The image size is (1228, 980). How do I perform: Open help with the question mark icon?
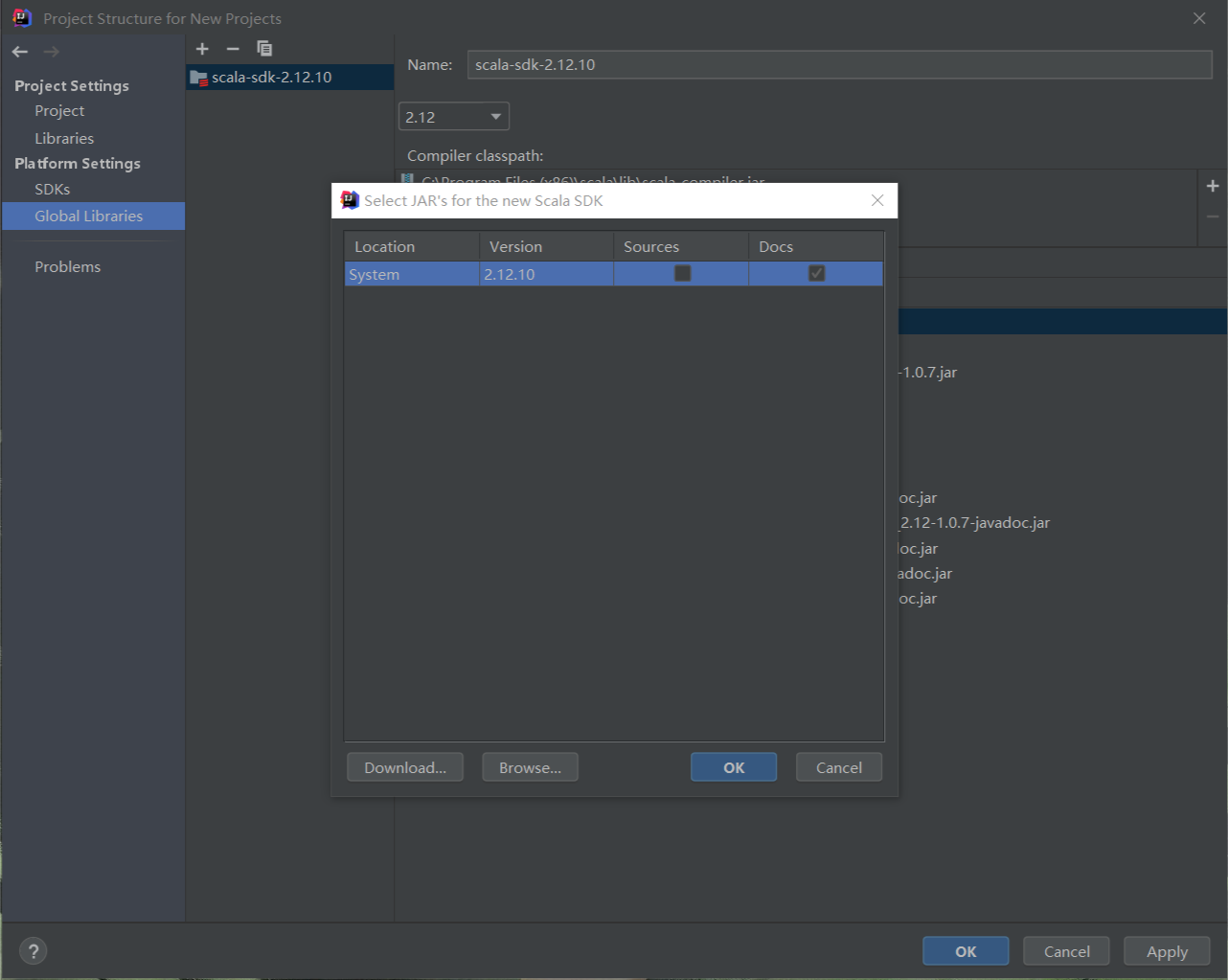(34, 951)
